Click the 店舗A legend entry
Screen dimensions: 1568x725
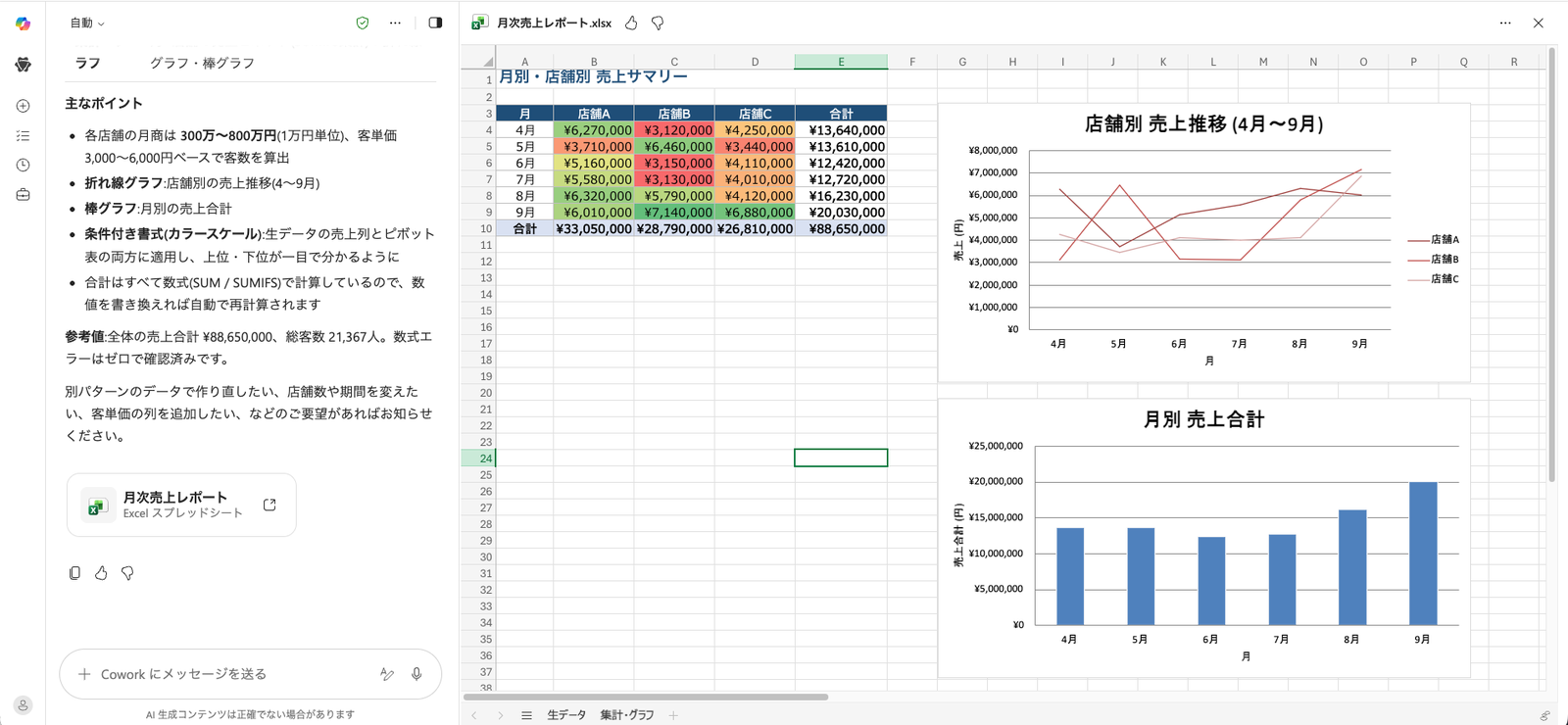[1434, 240]
